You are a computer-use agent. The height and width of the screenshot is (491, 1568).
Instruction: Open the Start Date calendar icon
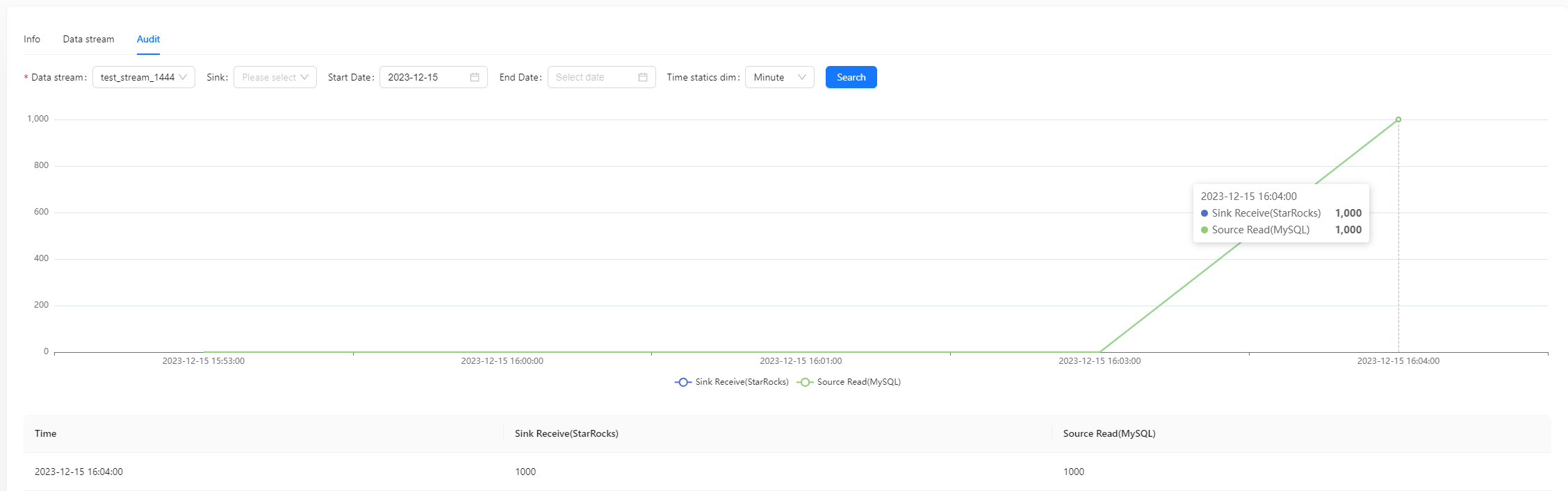tap(475, 77)
